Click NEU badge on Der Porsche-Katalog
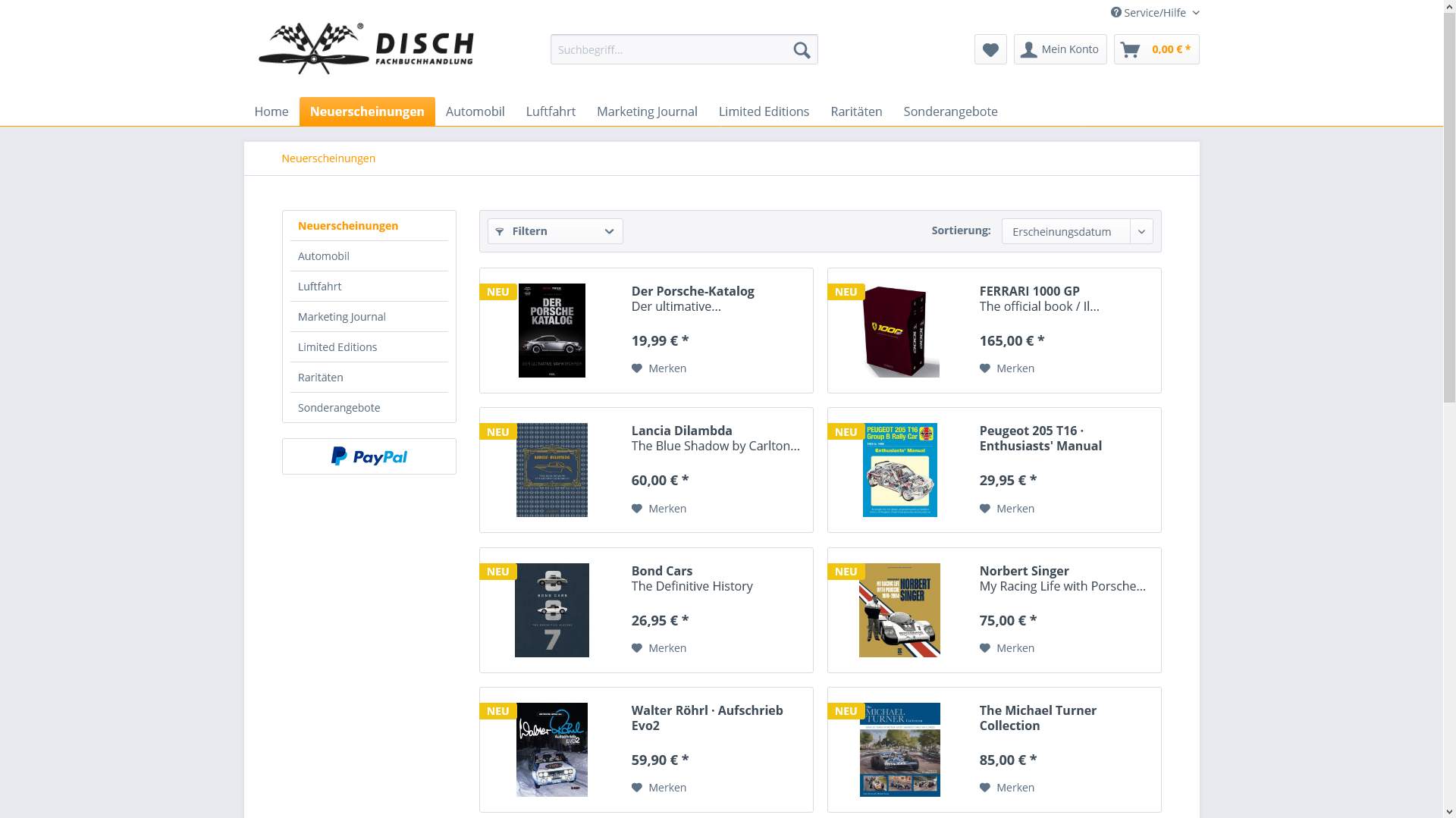The image size is (1456, 818). pyautogui.click(x=498, y=292)
